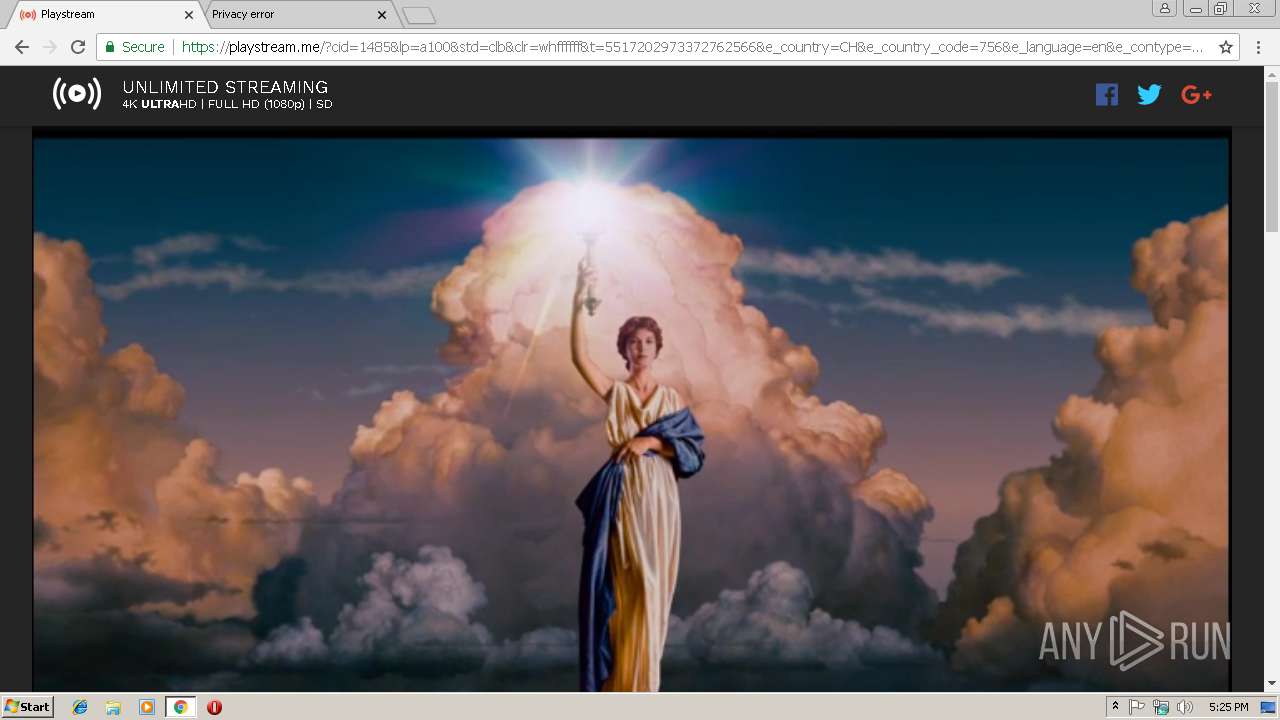Open Action Center flag icon
Screen dimensions: 1280x720
[x=1137, y=707]
